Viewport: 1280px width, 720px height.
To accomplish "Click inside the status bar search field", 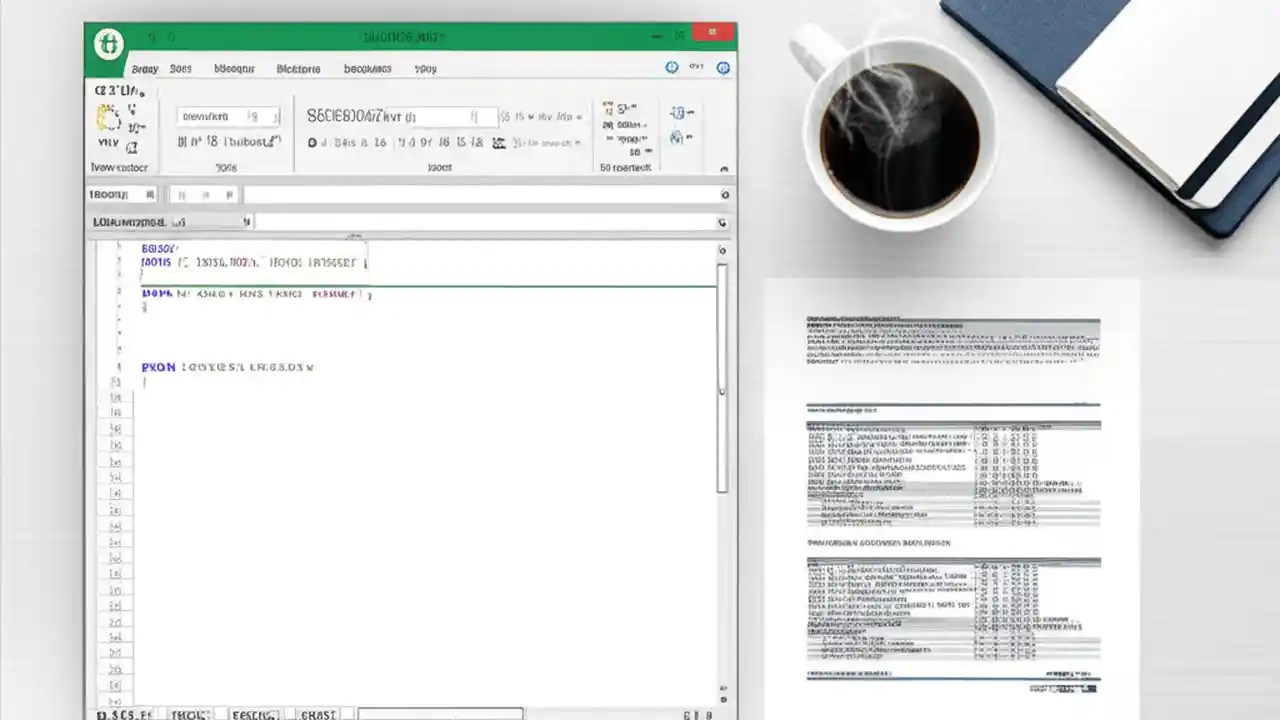I will (x=440, y=712).
